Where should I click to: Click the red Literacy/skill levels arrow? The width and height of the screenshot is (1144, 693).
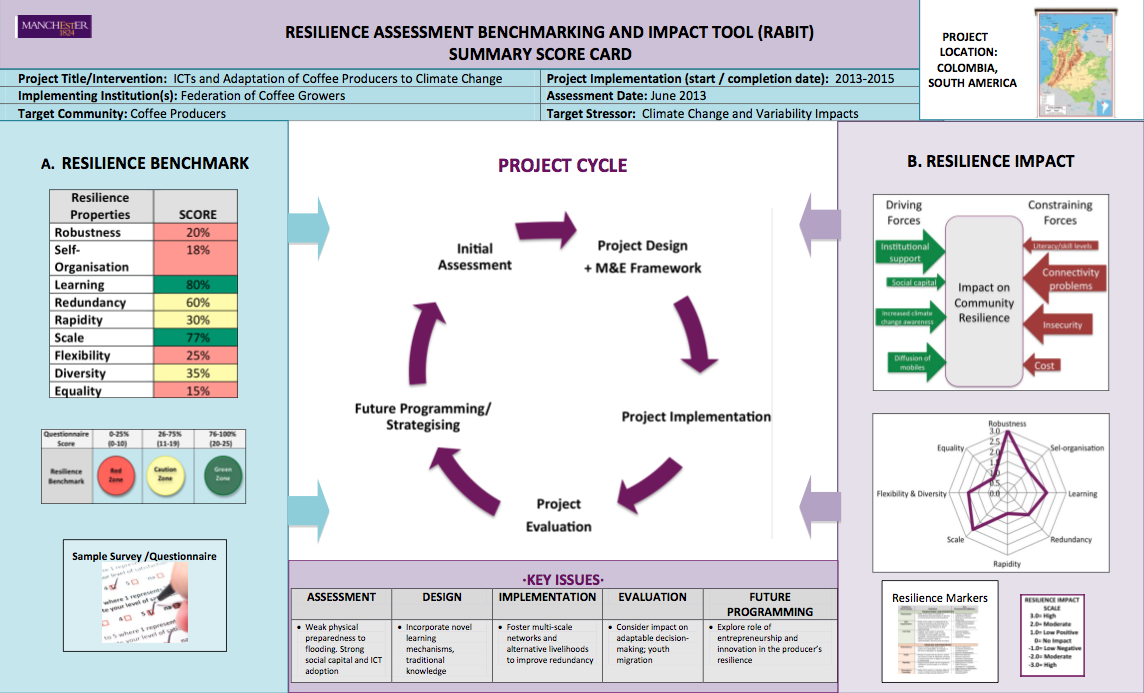click(x=1060, y=246)
